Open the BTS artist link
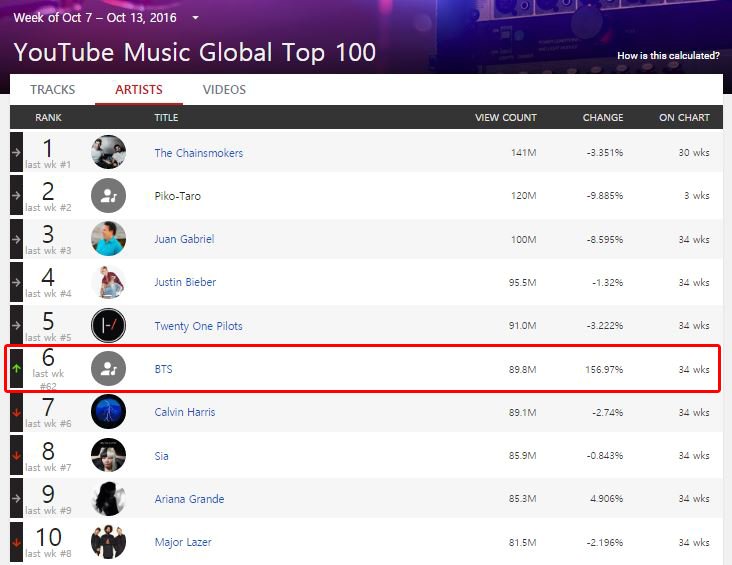Screen dimensions: 732x565 tap(163, 369)
